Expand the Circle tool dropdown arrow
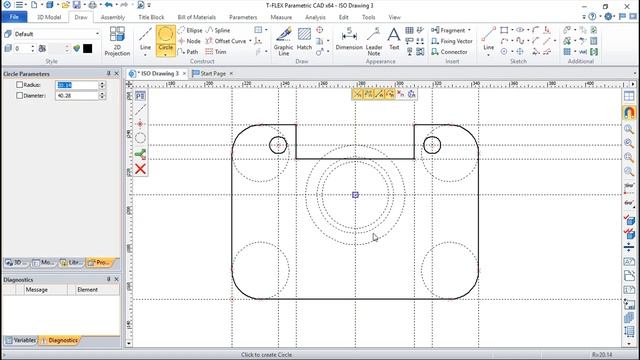The image size is (640, 360). tap(165, 54)
